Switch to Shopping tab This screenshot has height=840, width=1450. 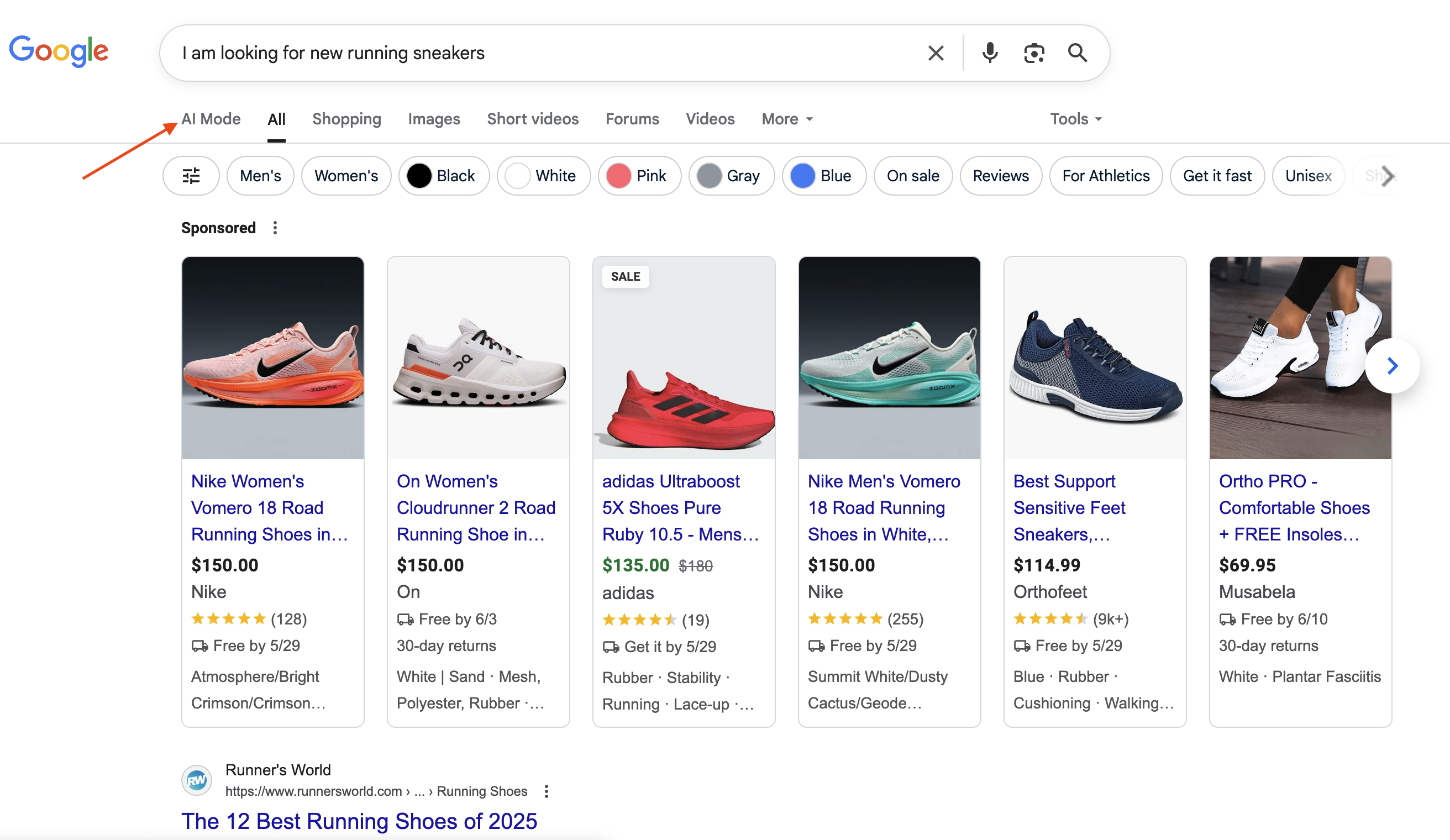pos(346,119)
